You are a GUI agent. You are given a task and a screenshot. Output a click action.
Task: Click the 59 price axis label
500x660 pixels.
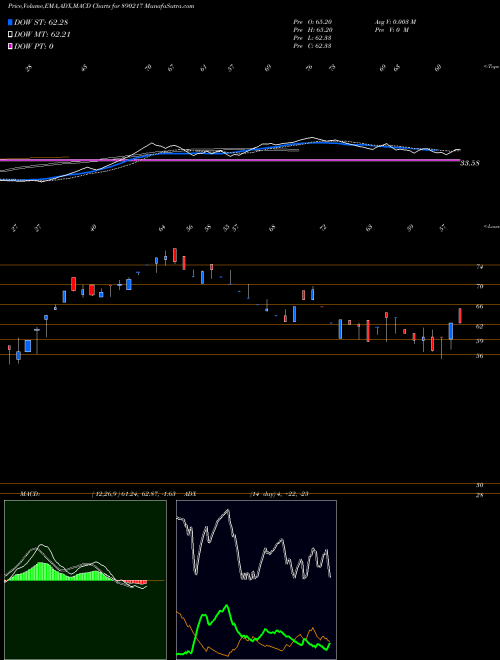[x=479, y=341]
